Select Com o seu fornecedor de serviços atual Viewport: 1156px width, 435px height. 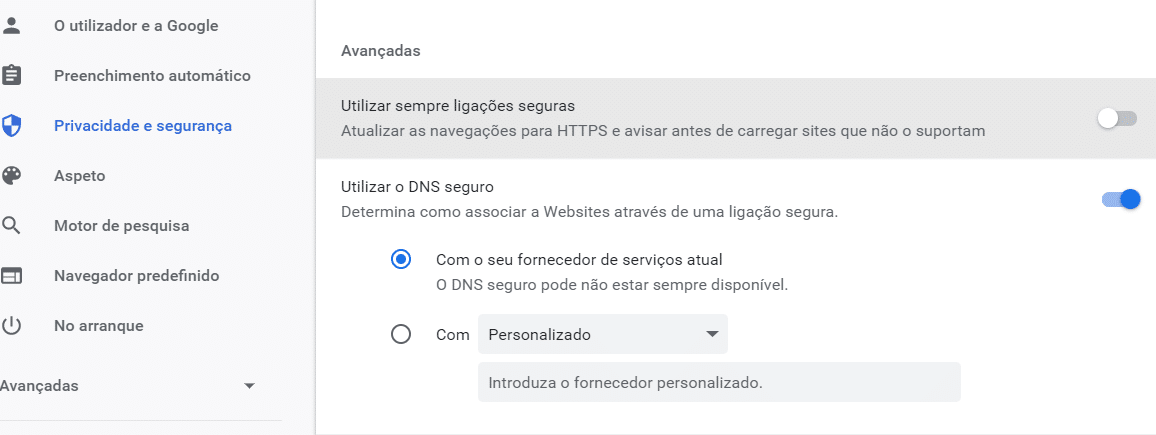(x=400, y=260)
